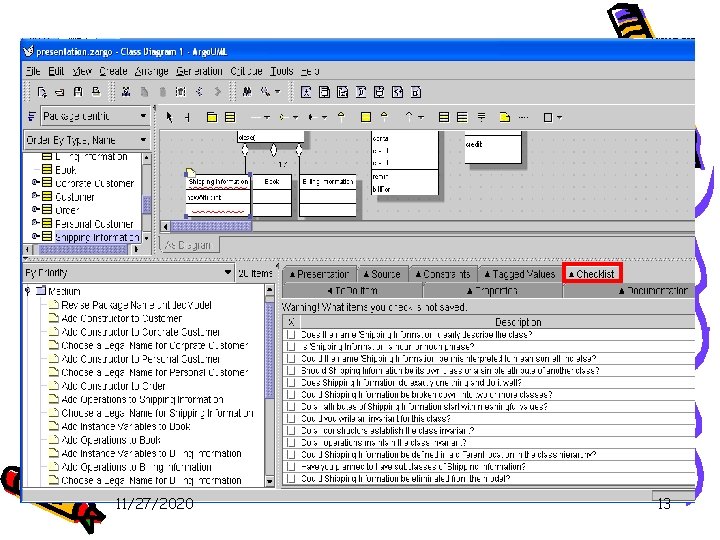The width and height of the screenshot is (720, 540).
Task: Check 'do exactly one thing and do it well' item
Action: [291, 382]
